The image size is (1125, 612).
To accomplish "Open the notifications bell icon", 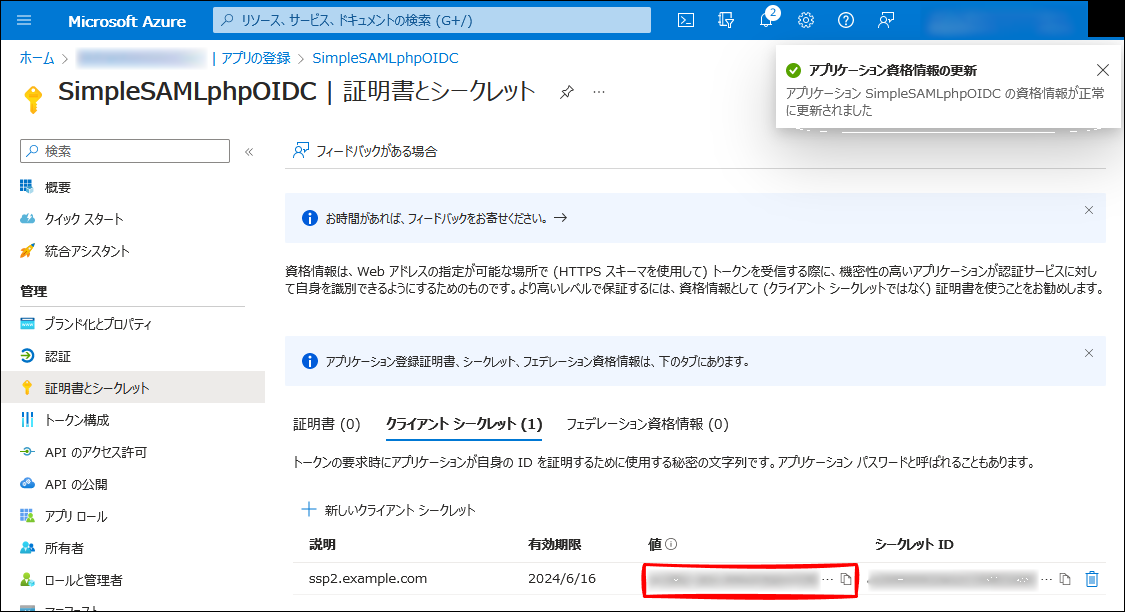I will (x=766, y=21).
